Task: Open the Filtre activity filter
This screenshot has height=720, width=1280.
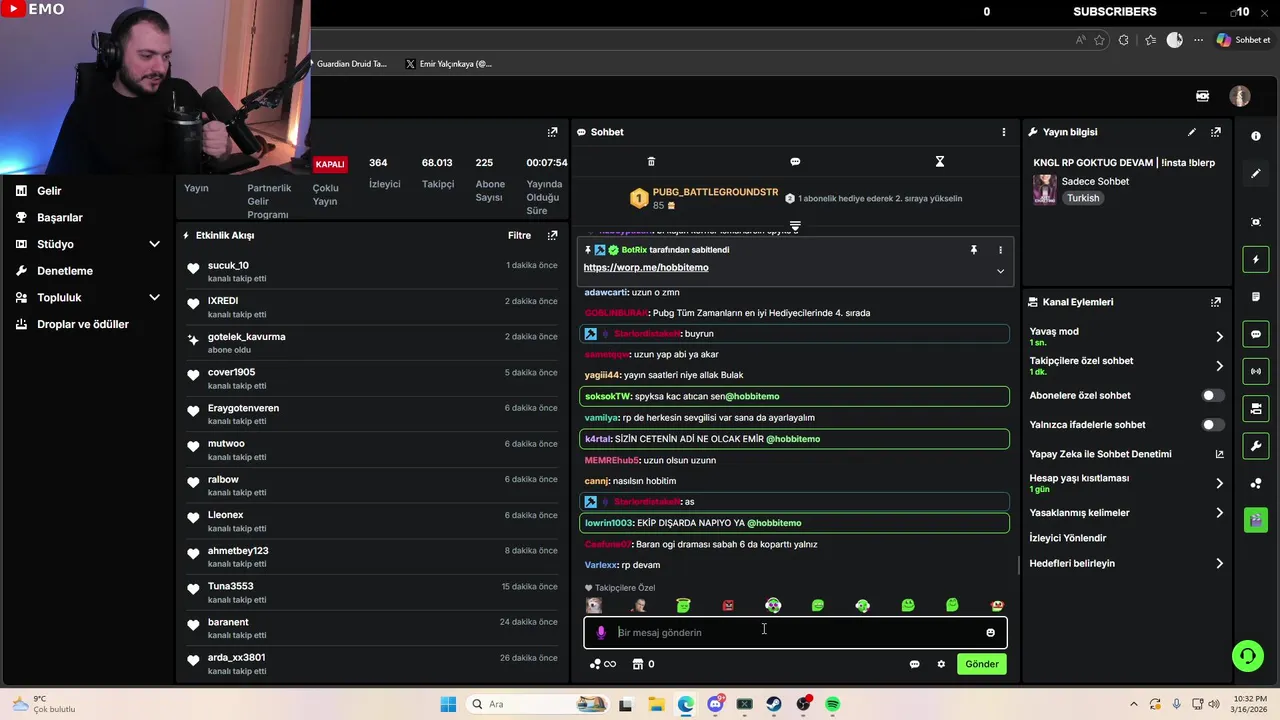Action: (x=519, y=236)
